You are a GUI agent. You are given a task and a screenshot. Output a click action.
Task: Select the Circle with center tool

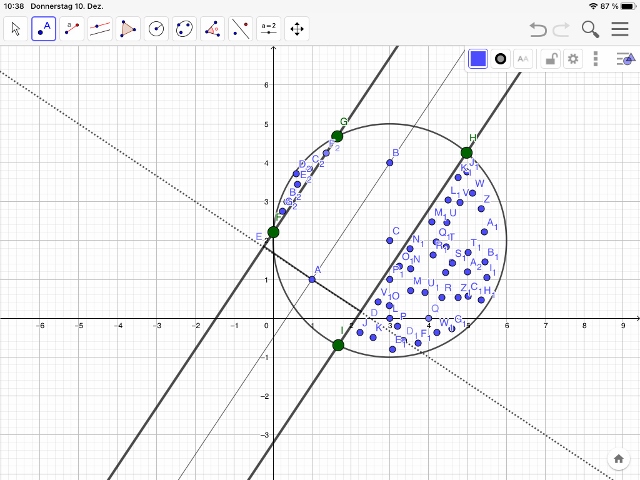pos(157,29)
